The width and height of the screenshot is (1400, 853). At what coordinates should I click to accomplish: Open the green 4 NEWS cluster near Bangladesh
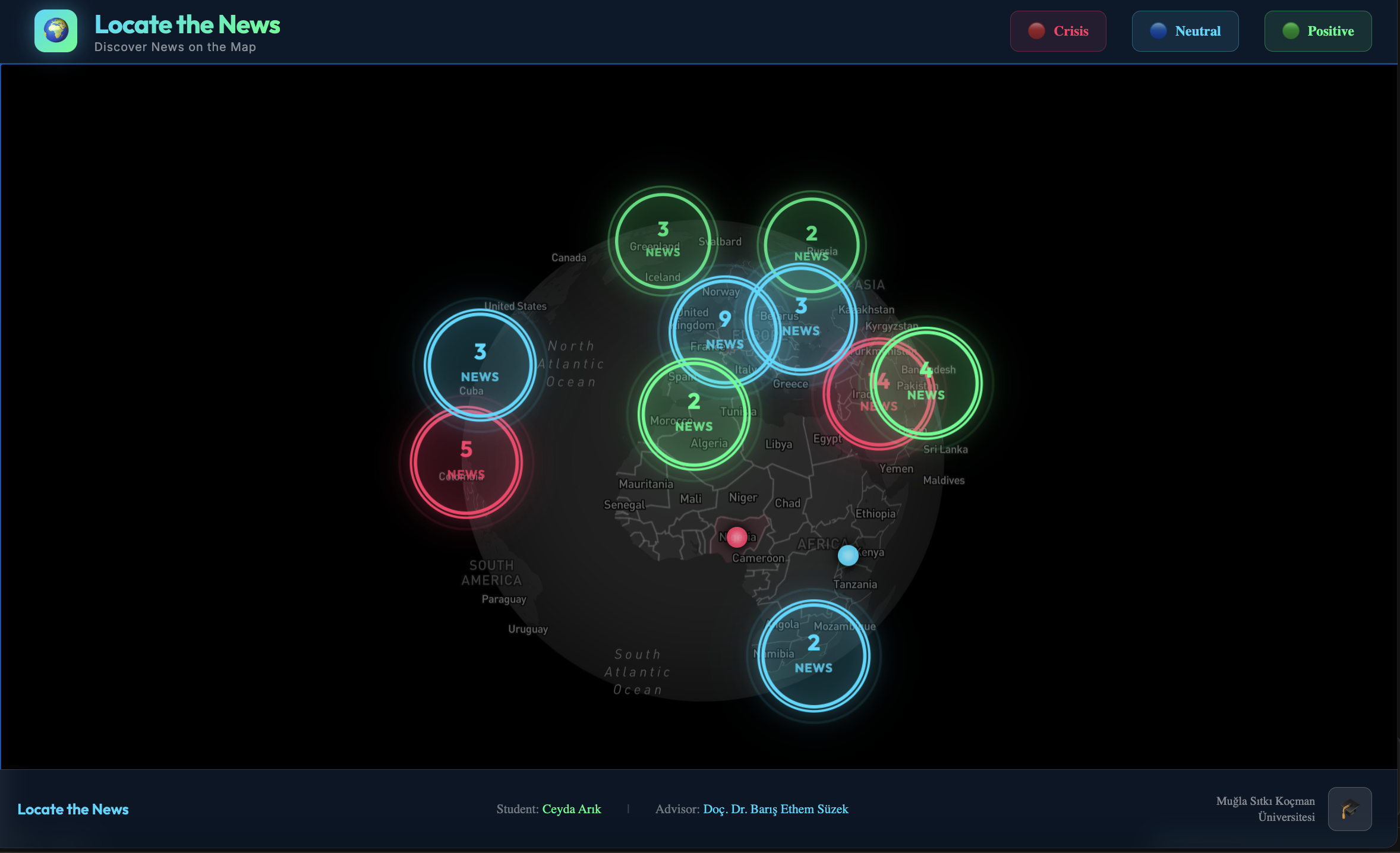pos(926,383)
